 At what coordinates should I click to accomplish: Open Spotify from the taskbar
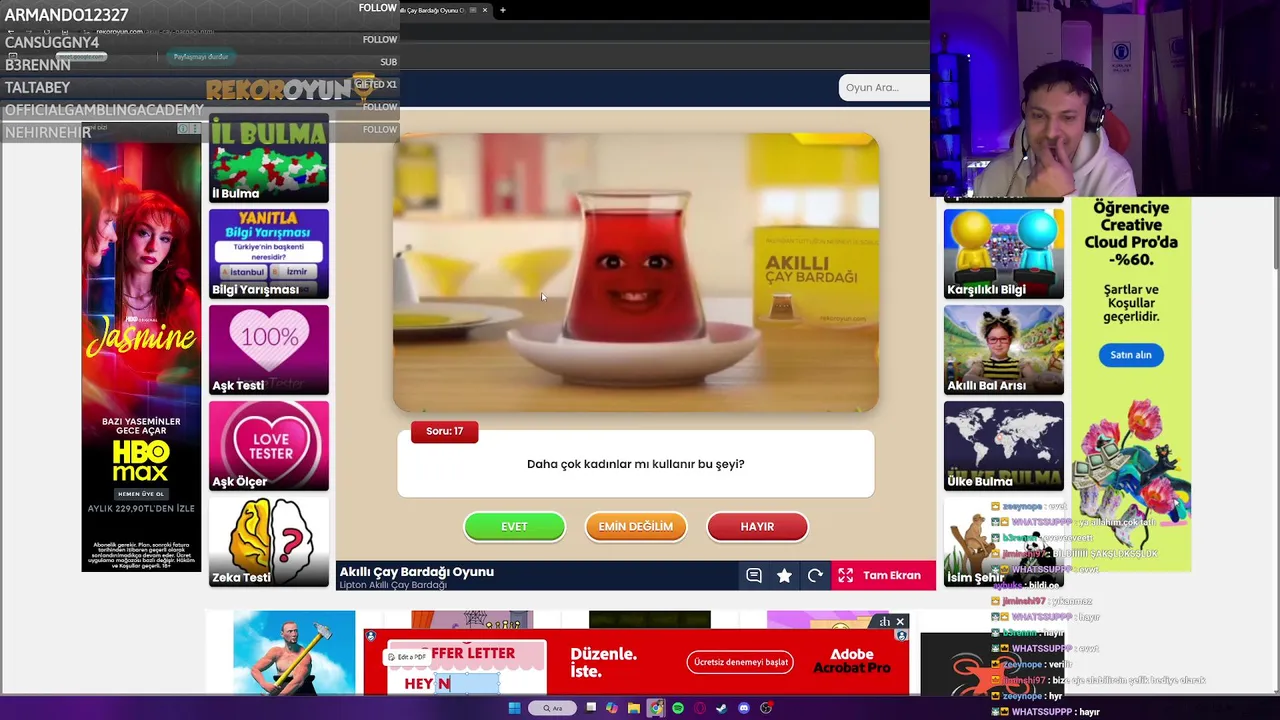coord(678,708)
